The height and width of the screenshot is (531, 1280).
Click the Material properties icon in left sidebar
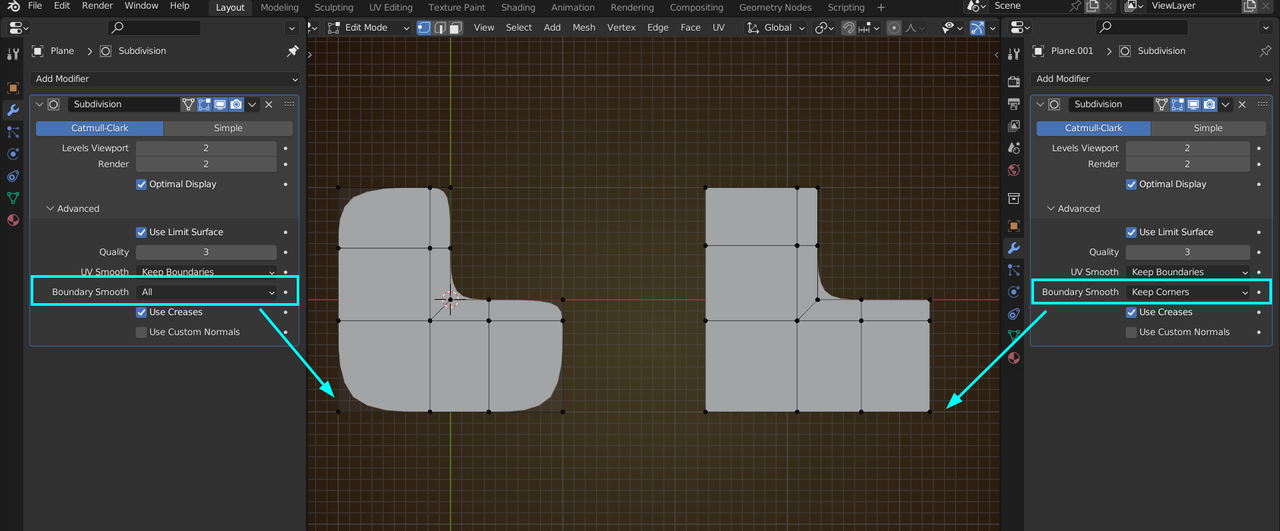click(x=13, y=220)
